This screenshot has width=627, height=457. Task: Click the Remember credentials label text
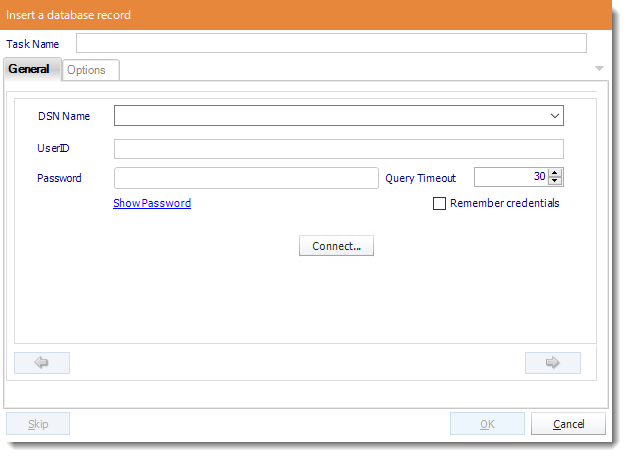[x=505, y=203]
